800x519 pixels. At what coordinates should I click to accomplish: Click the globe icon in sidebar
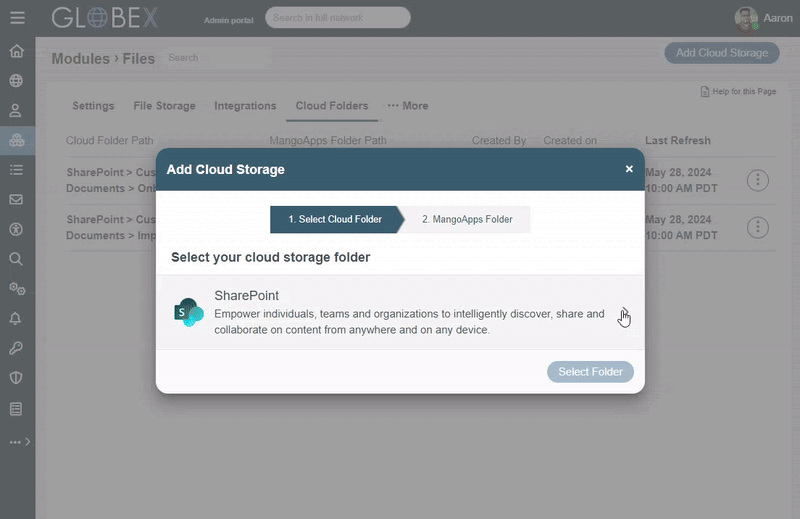16,81
